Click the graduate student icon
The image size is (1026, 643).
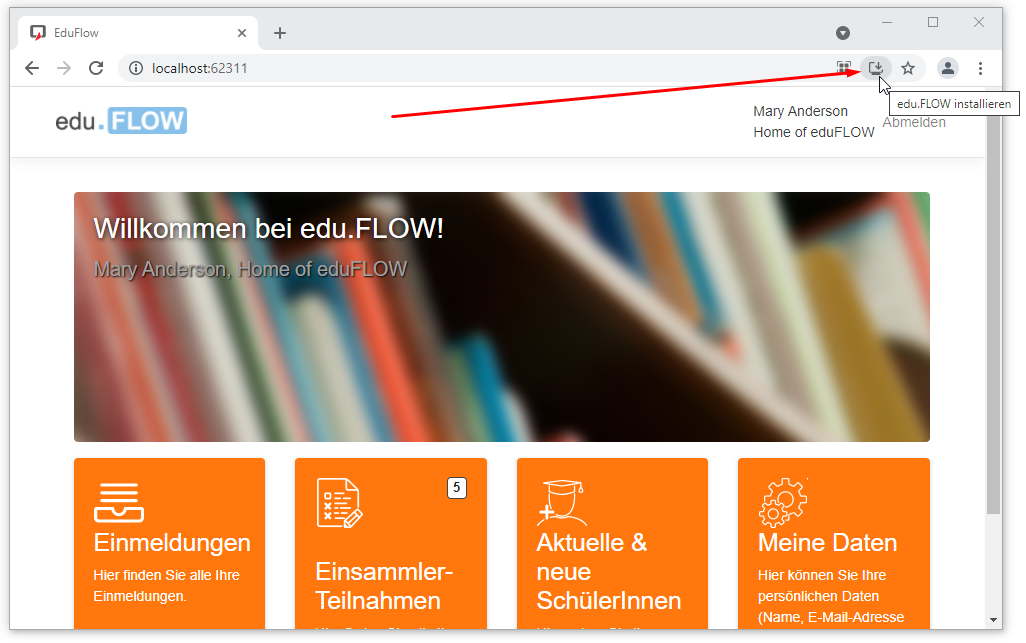point(561,502)
